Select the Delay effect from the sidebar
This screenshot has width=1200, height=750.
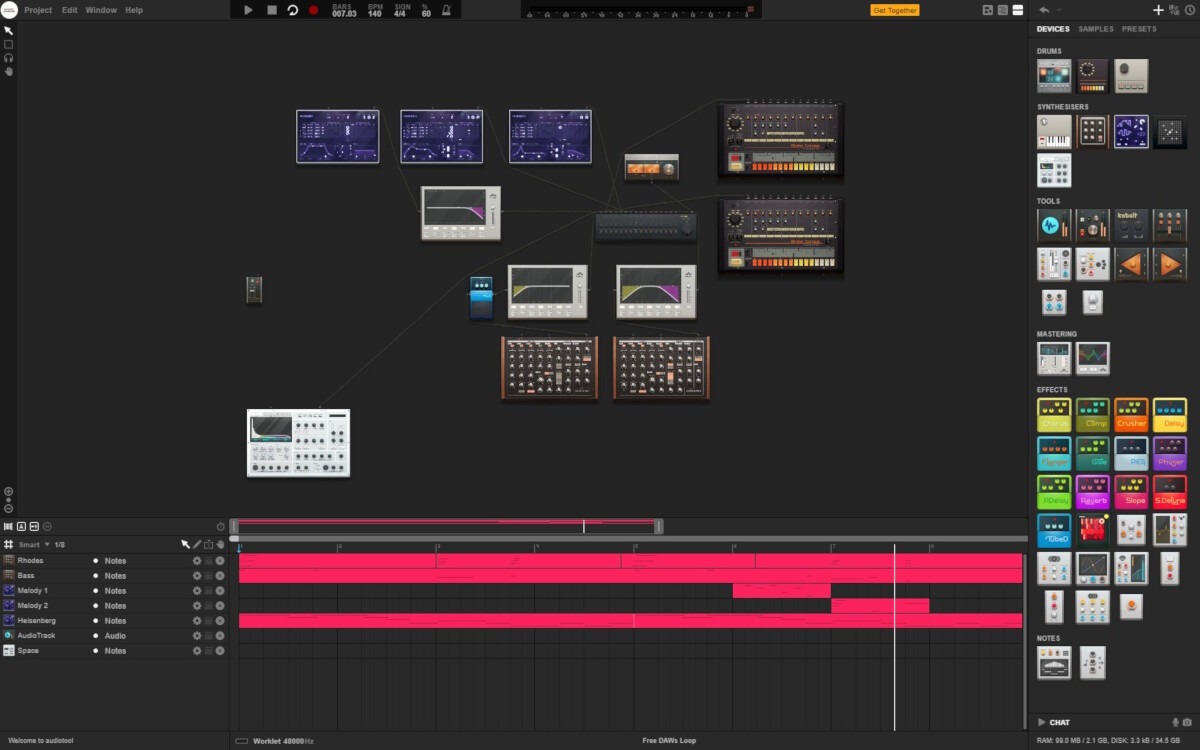(1170, 415)
